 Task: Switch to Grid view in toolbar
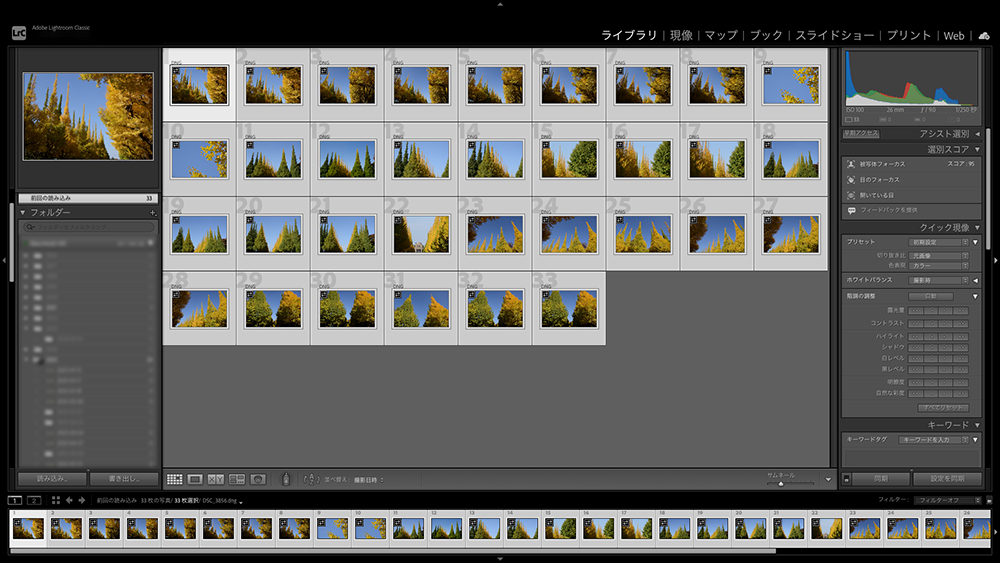[x=175, y=479]
